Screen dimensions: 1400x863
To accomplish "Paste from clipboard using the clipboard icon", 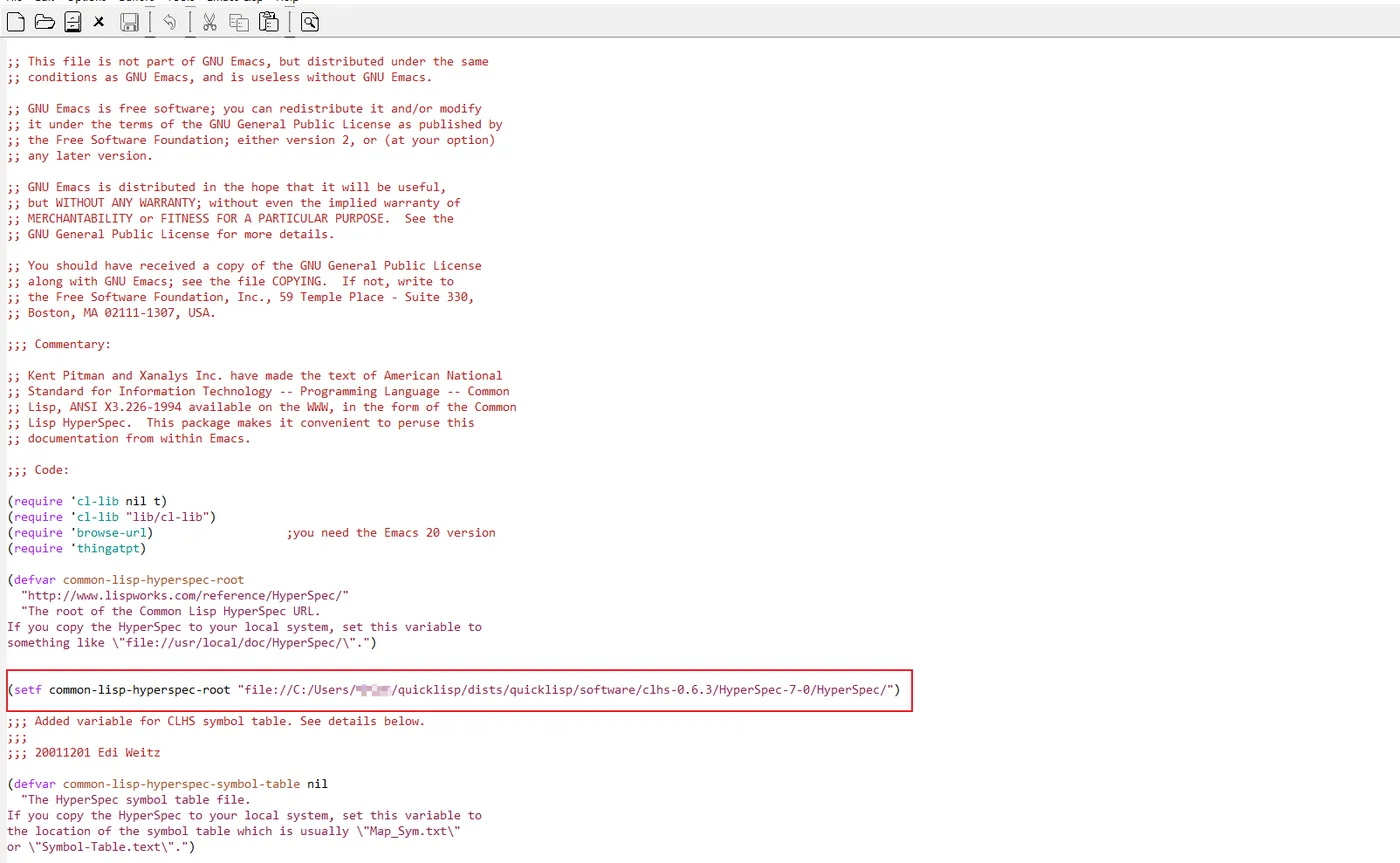I will pos(268,21).
